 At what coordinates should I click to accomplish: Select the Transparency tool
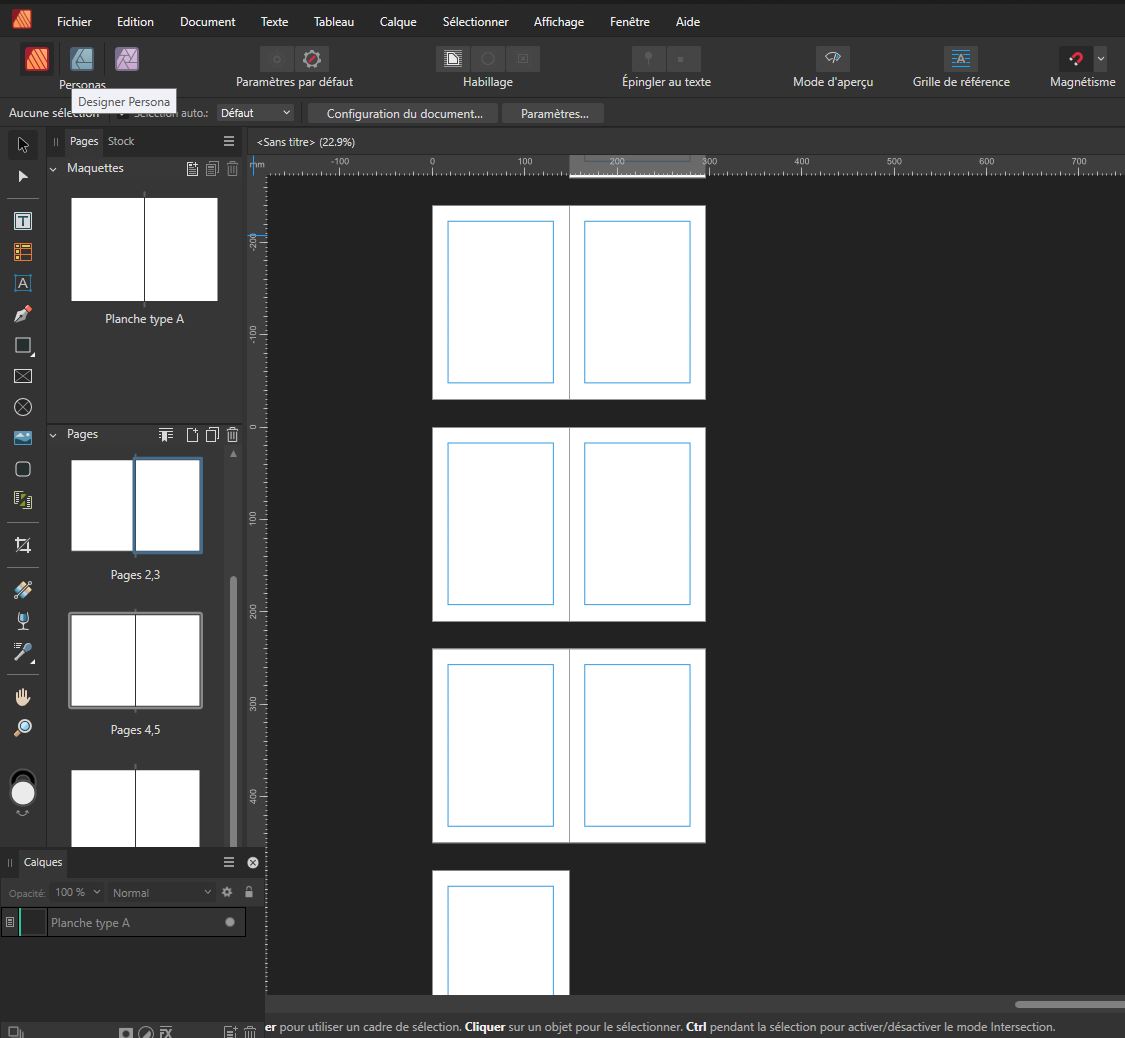tap(23, 621)
